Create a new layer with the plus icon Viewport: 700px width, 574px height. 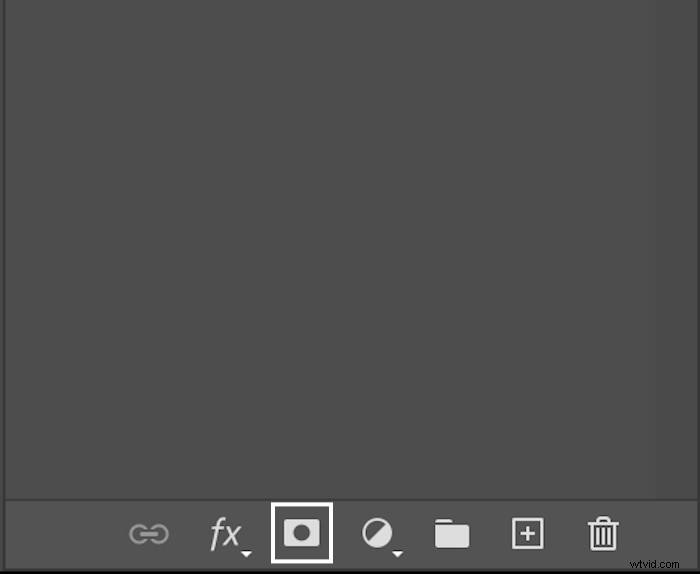[x=528, y=533]
